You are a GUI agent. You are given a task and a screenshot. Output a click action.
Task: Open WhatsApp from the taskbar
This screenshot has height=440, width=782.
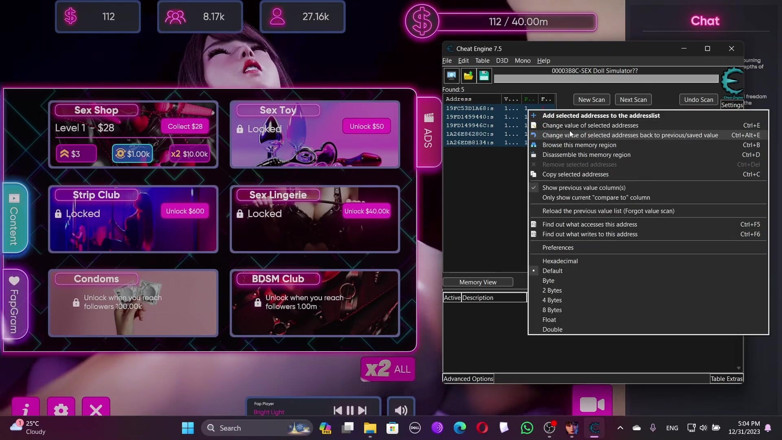527,428
